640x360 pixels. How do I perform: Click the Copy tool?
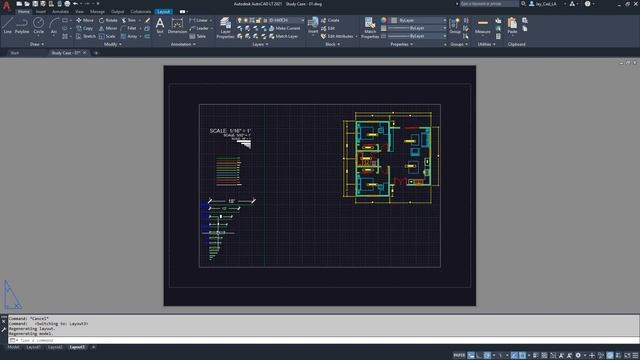[85, 28]
